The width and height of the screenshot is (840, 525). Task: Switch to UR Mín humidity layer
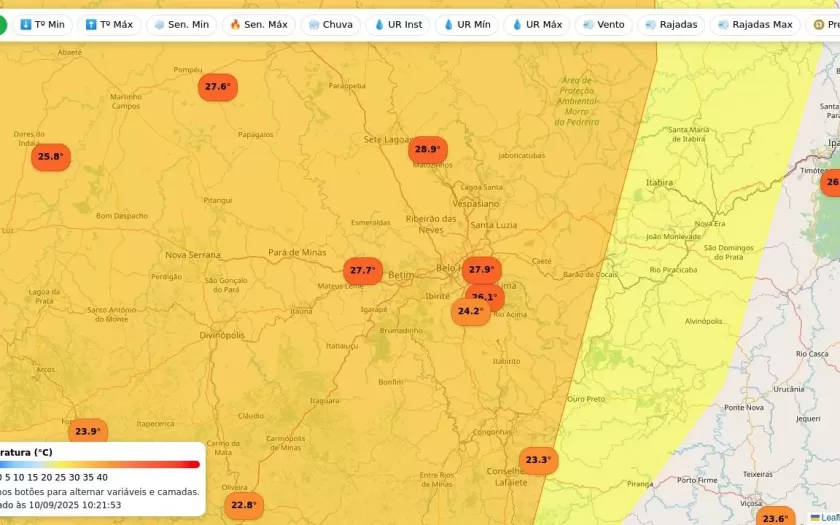[467, 24]
